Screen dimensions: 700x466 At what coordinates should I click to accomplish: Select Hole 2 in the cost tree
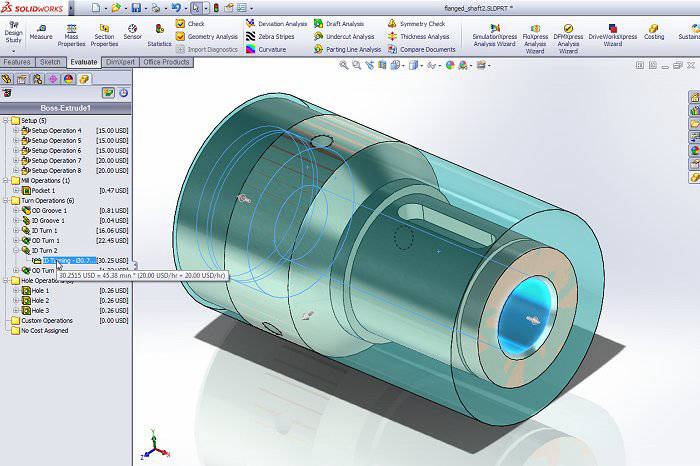(40, 300)
